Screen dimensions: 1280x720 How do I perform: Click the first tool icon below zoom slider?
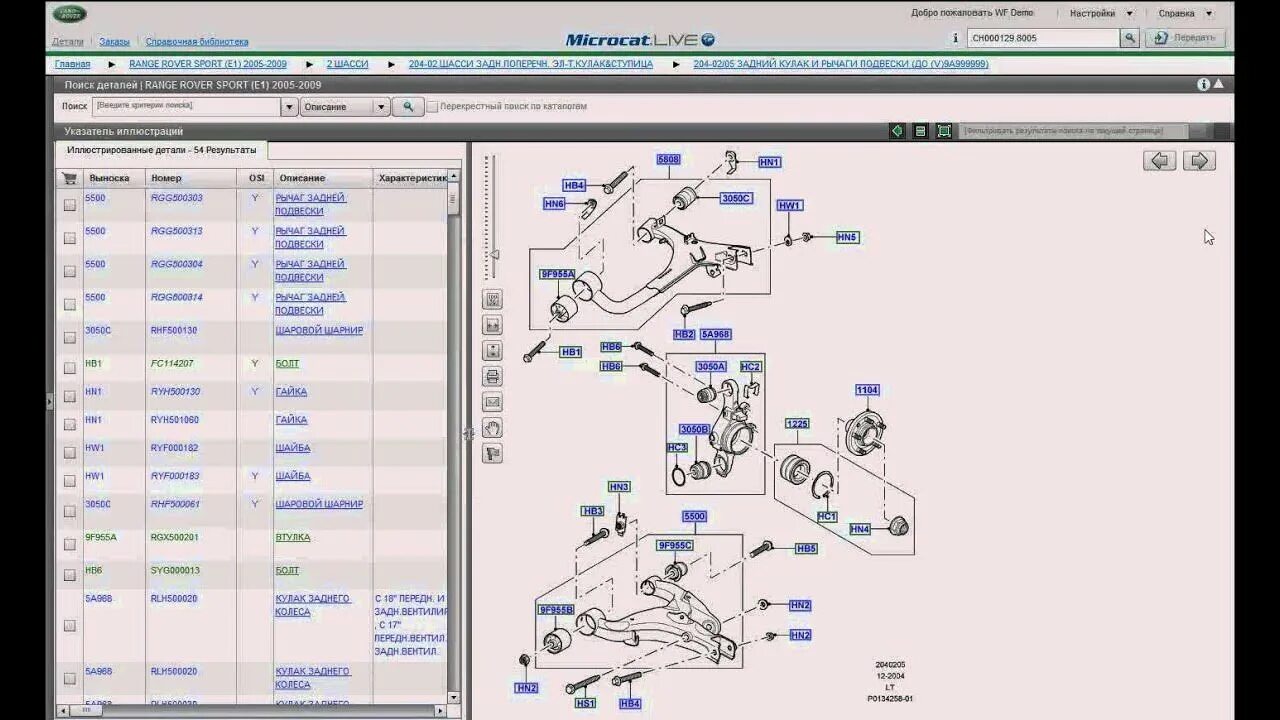click(x=492, y=299)
